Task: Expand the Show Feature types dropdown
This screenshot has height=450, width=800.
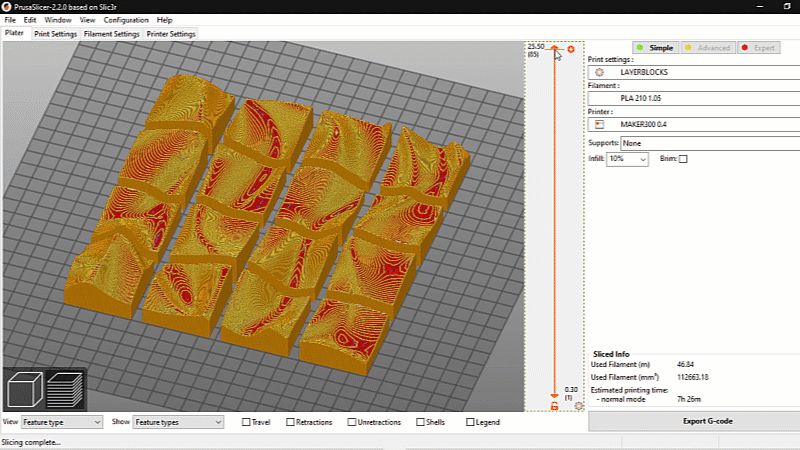Action: point(178,423)
